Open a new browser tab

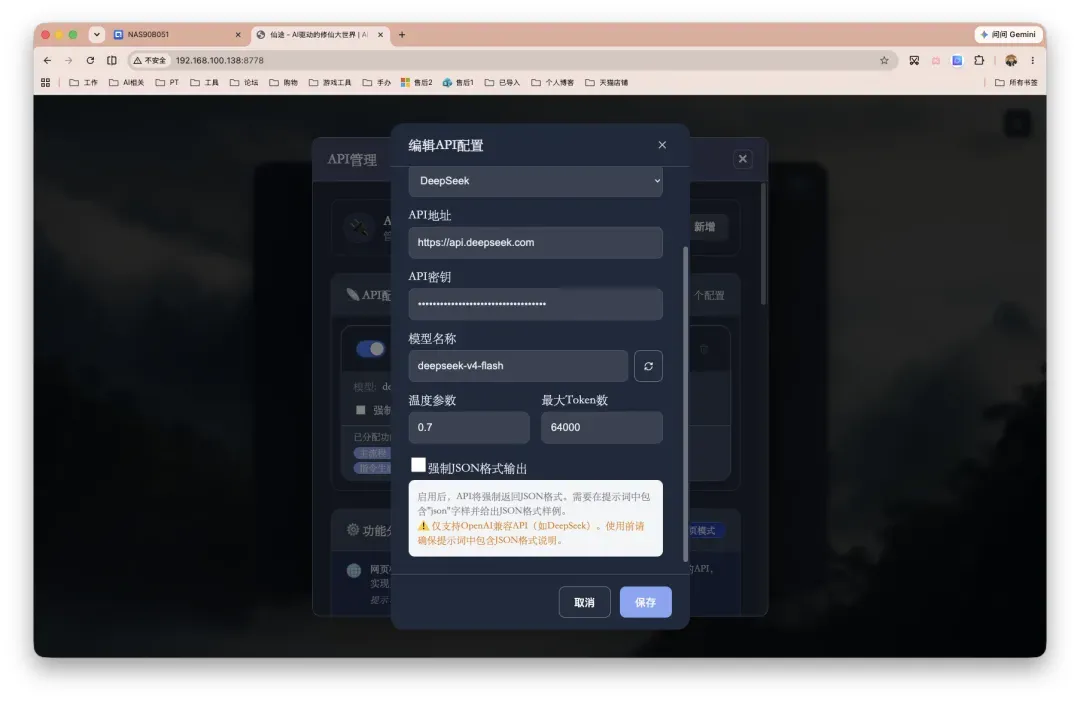pyautogui.click(x=402, y=34)
